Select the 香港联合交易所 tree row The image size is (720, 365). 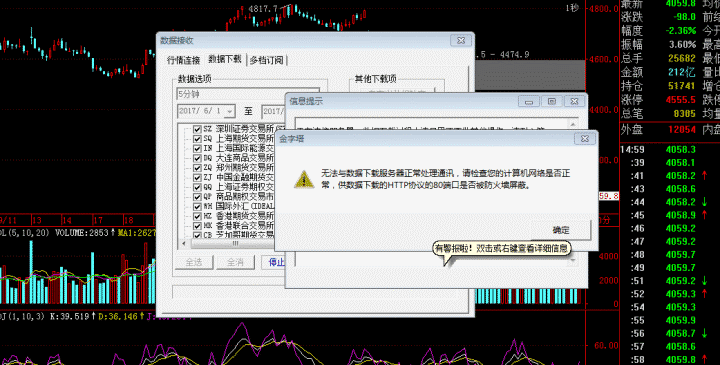coord(239,225)
